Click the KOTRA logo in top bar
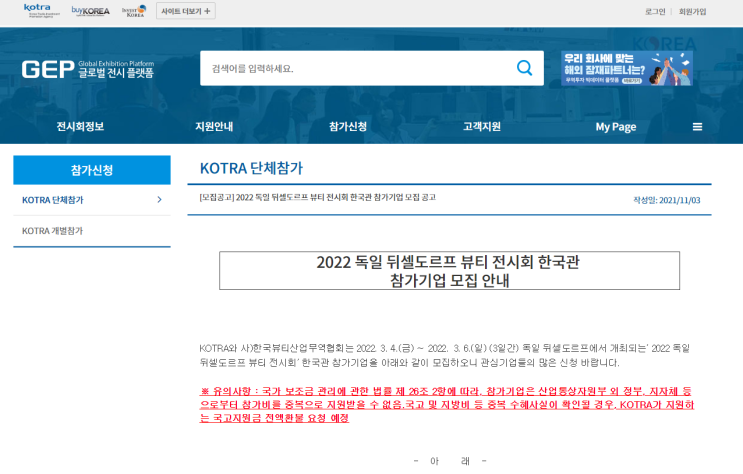Screen dimensions: 743x474 coord(41,10)
